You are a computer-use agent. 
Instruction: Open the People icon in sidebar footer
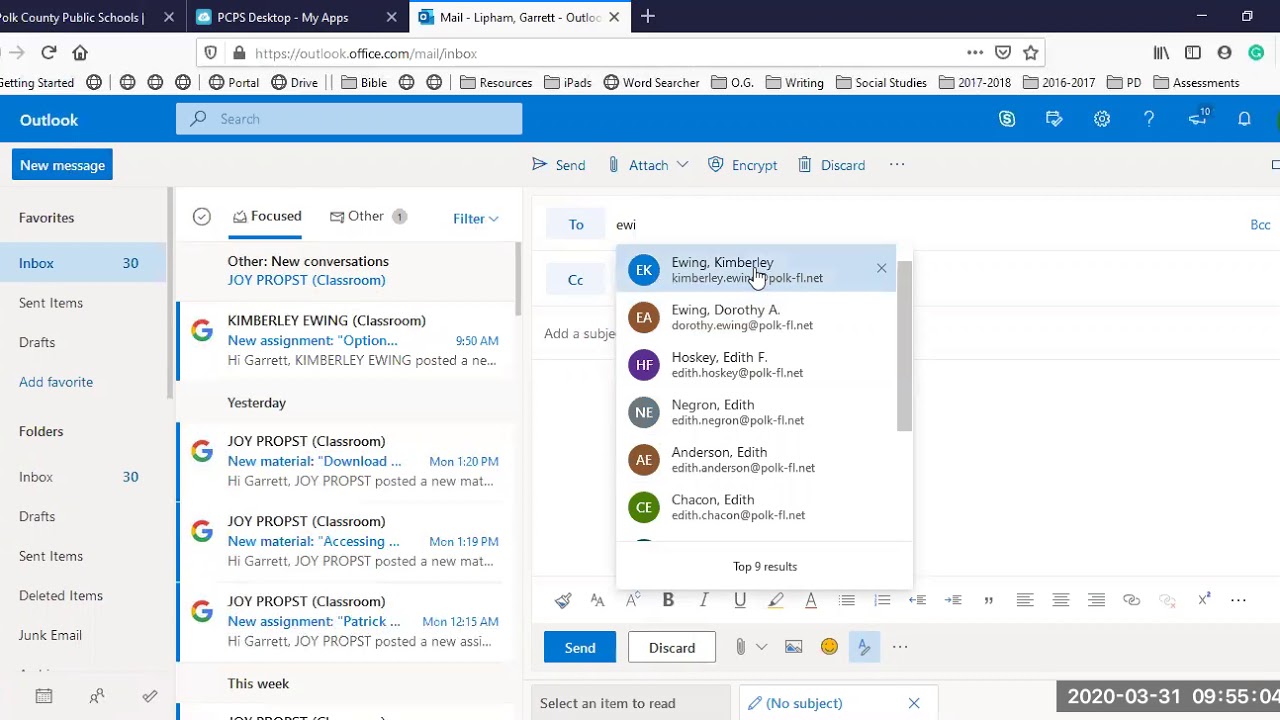pyautogui.click(x=97, y=696)
